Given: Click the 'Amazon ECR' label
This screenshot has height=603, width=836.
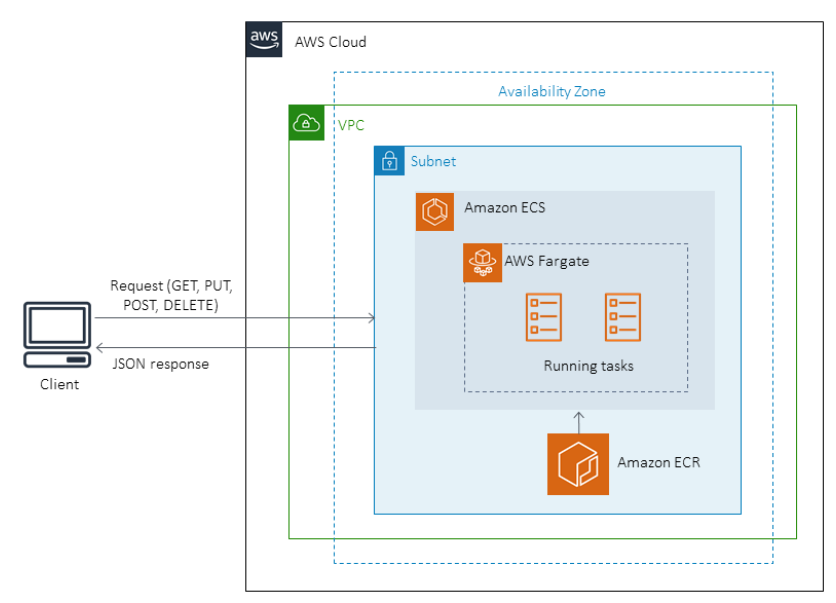Looking at the screenshot, I should (x=659, y=462).
